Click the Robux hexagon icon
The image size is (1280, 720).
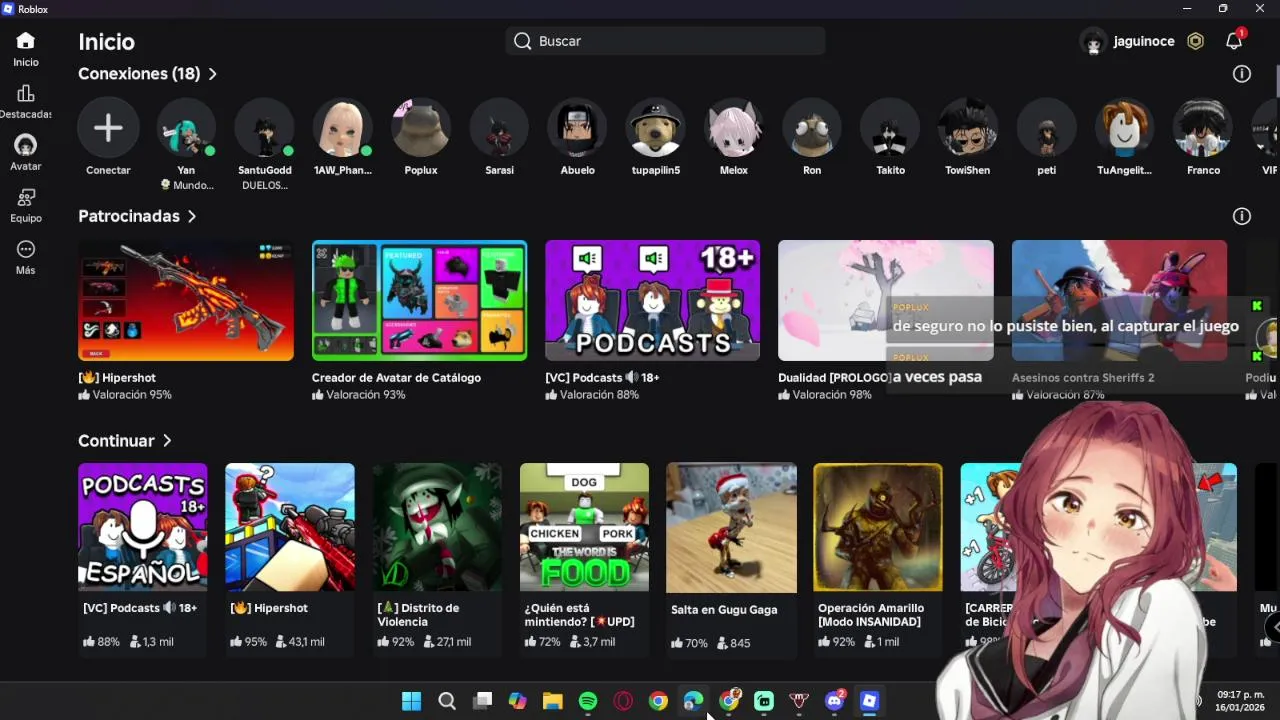[x=1195, y=41]
